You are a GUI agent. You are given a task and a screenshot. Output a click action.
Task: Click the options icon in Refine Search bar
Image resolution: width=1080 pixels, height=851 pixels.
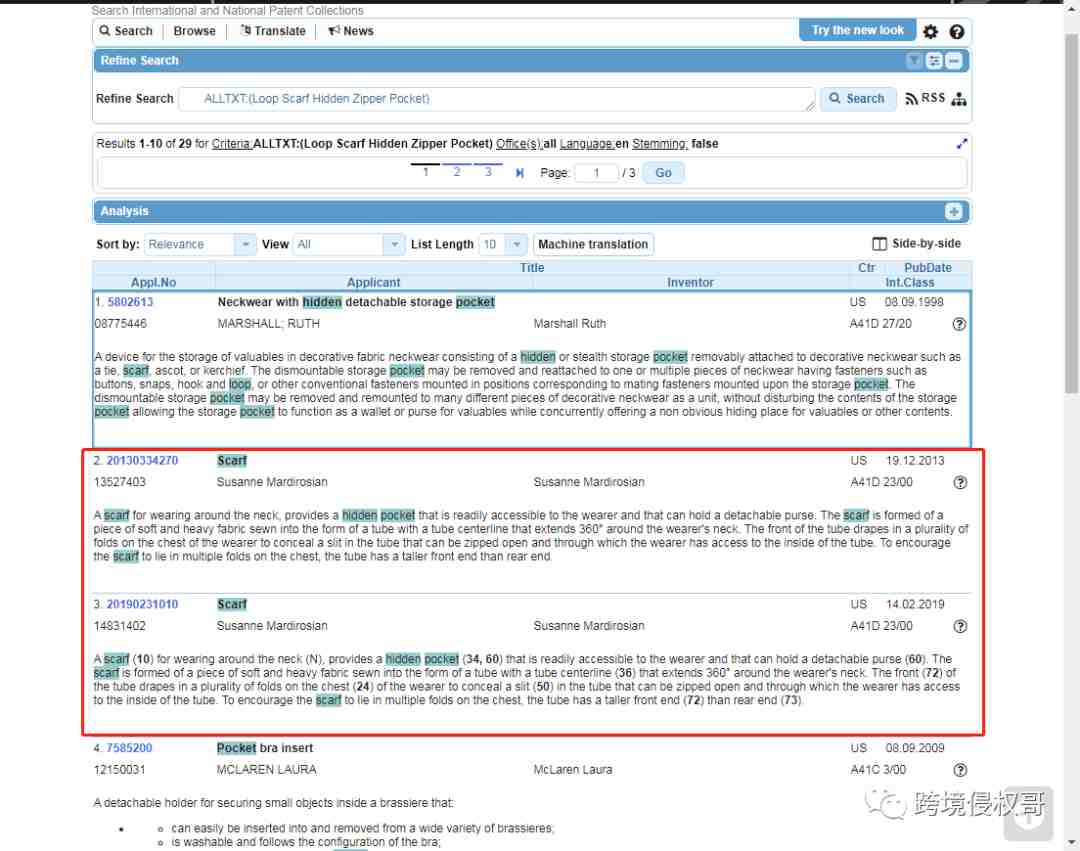(934, 61)
